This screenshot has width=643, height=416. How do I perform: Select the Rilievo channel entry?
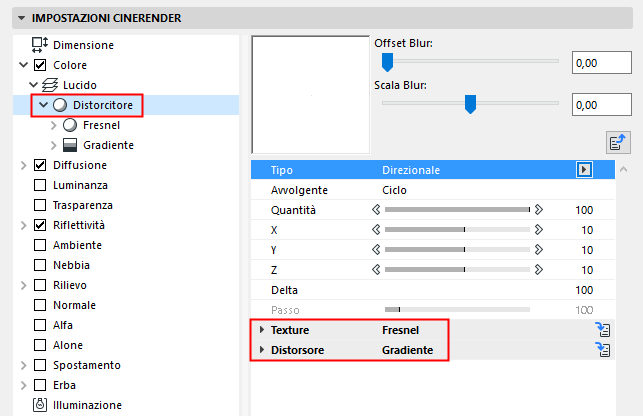pos(70,285)
